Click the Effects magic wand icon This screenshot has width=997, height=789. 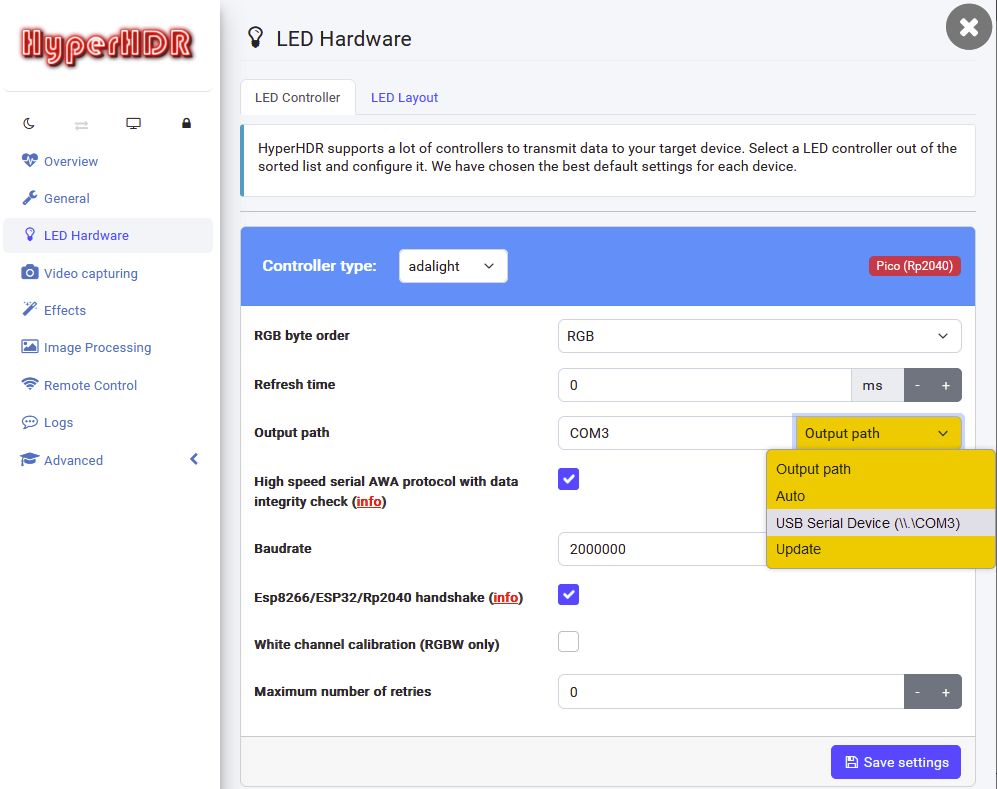click(x=30, y=309)
